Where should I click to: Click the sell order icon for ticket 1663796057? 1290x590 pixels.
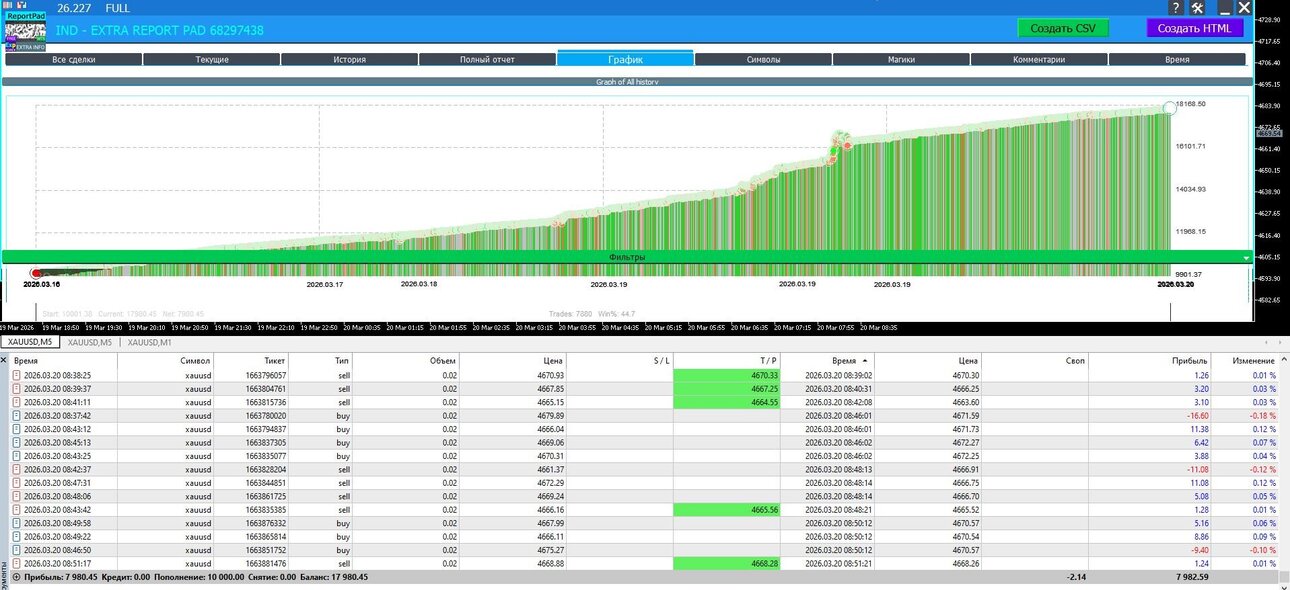coord(16,375)
